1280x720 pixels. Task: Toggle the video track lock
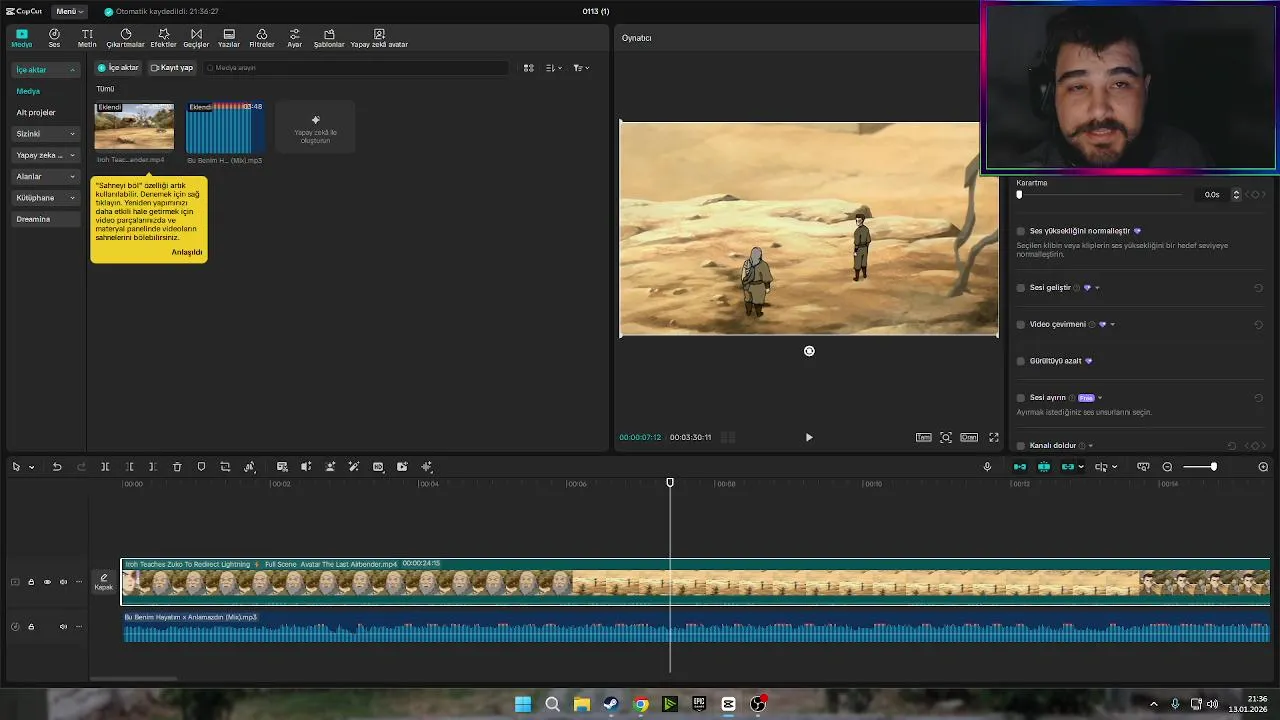[31, 582]
